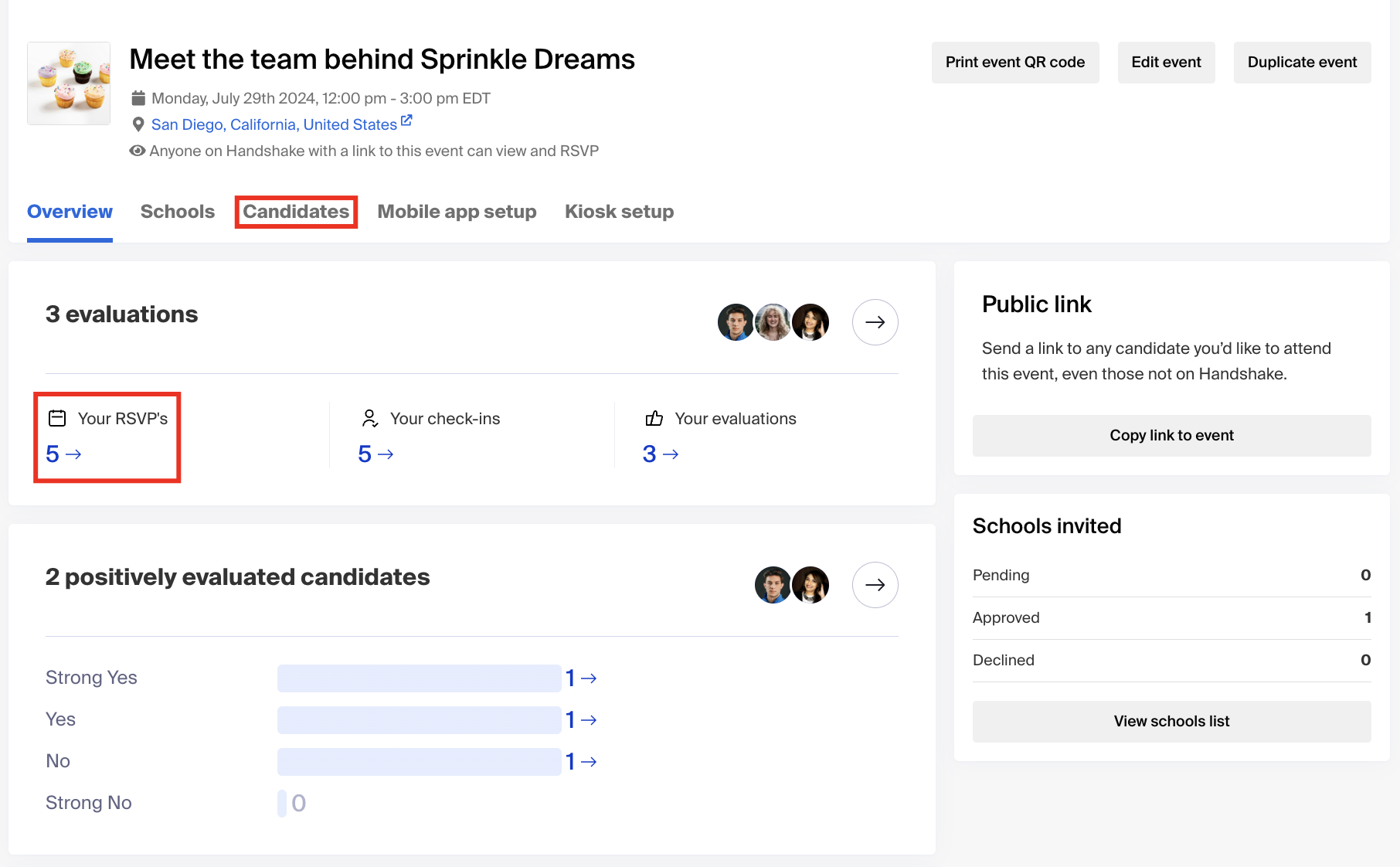Click the eye visibility icon under location
This screenshot has width=1400, height=867.
click(138, 151)
